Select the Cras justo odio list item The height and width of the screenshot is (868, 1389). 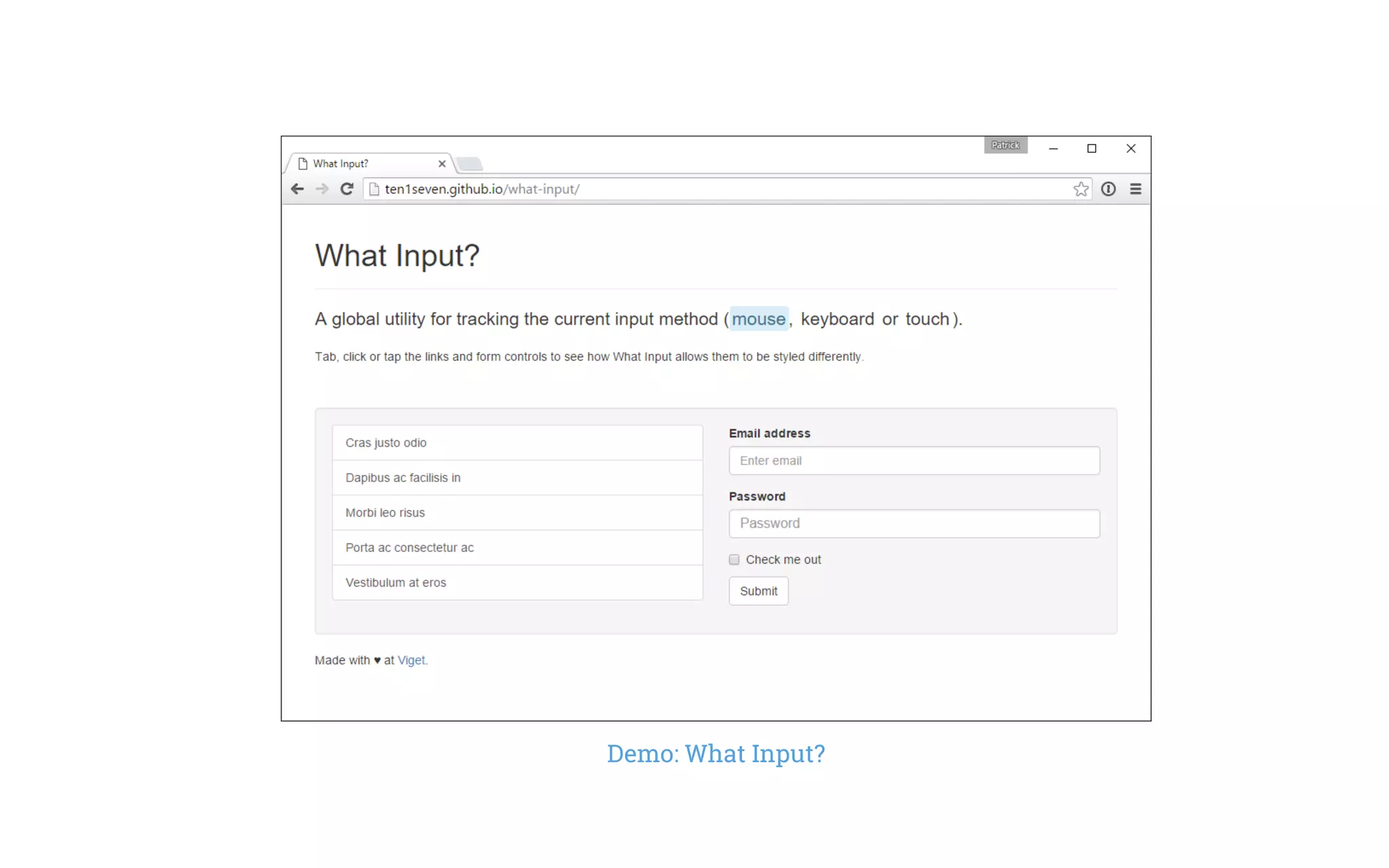pos(517,443)
